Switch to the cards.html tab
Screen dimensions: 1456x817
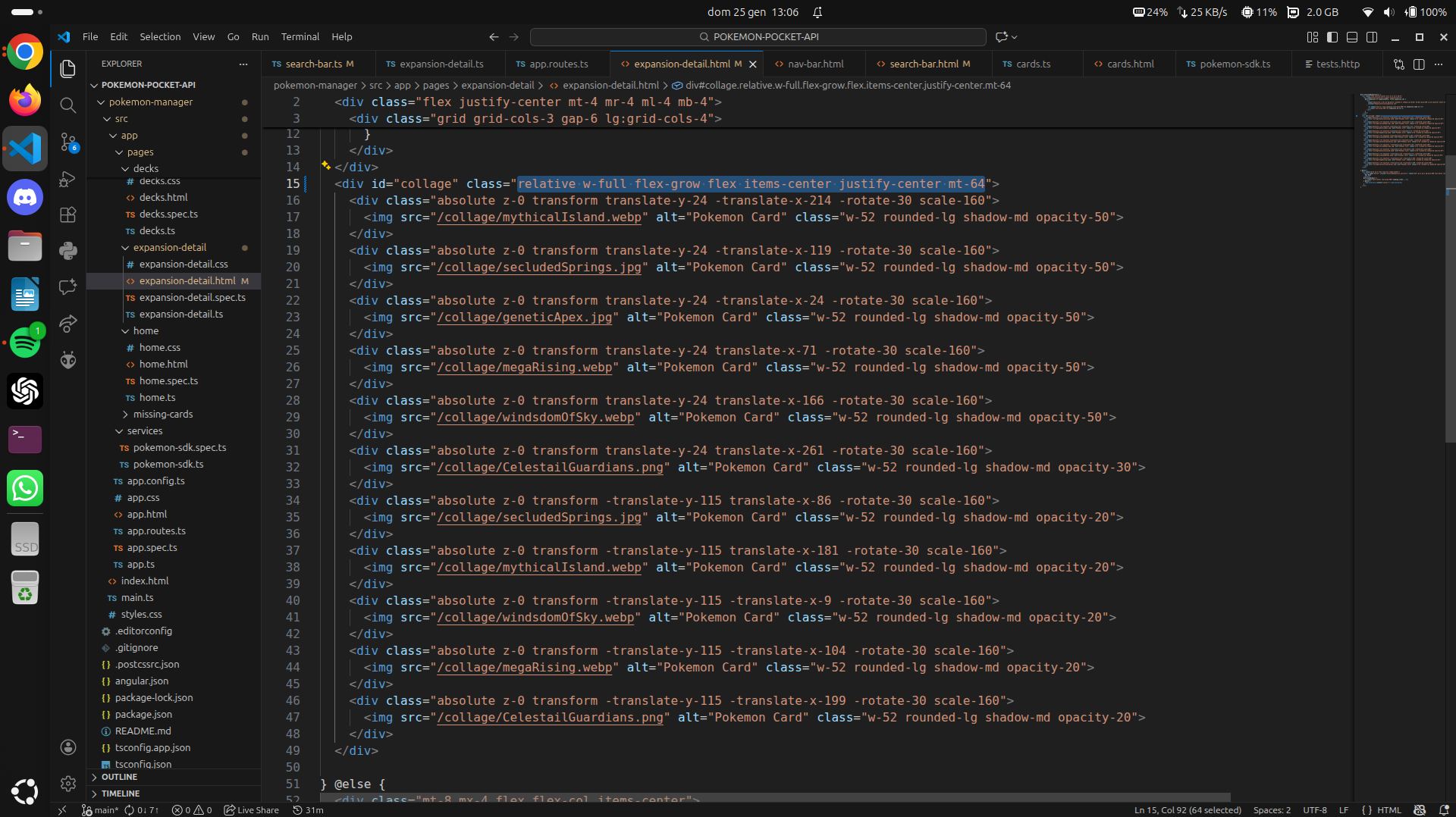click(x=1129, y=64)
